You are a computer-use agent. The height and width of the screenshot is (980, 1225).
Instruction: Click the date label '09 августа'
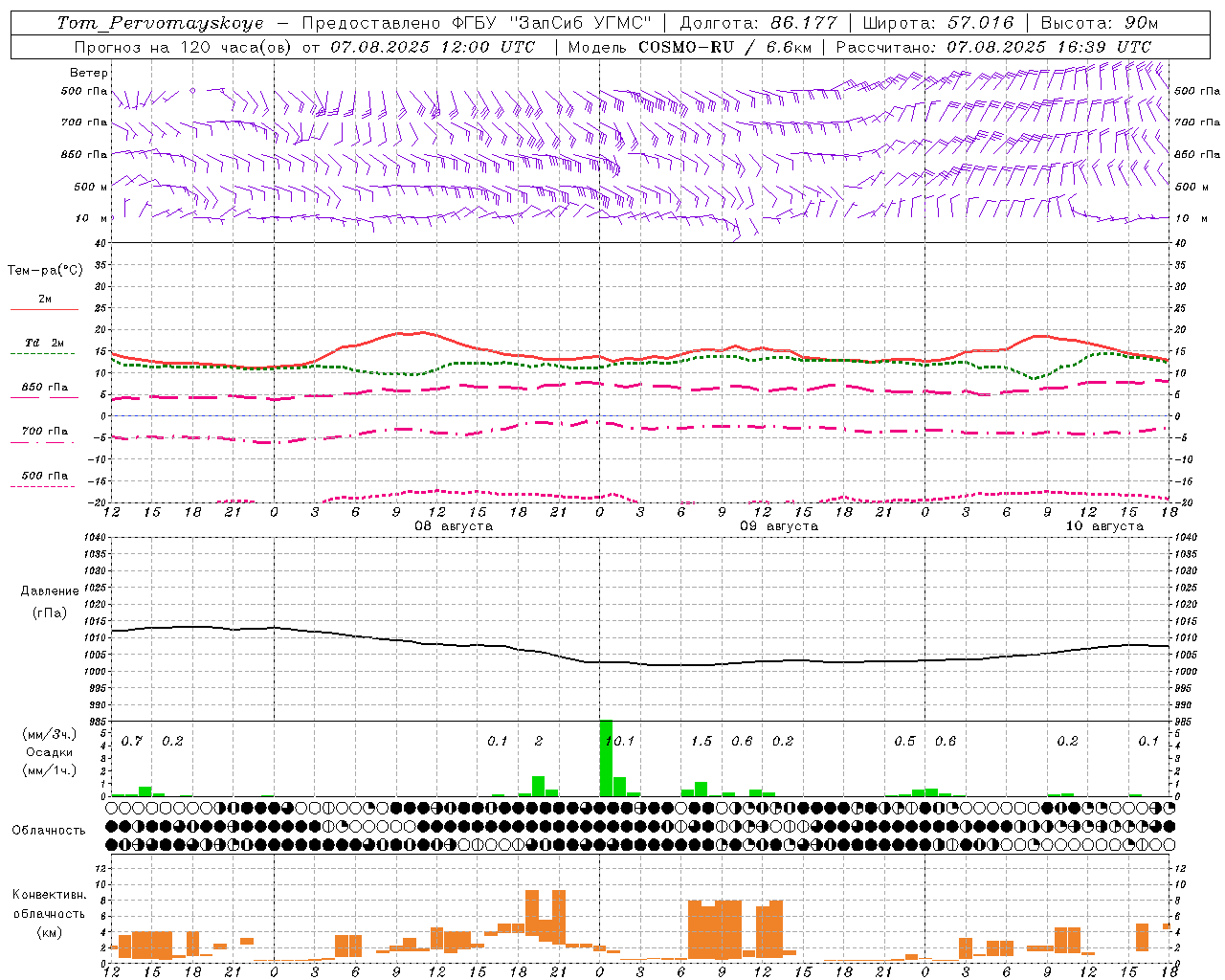point(779,526)
